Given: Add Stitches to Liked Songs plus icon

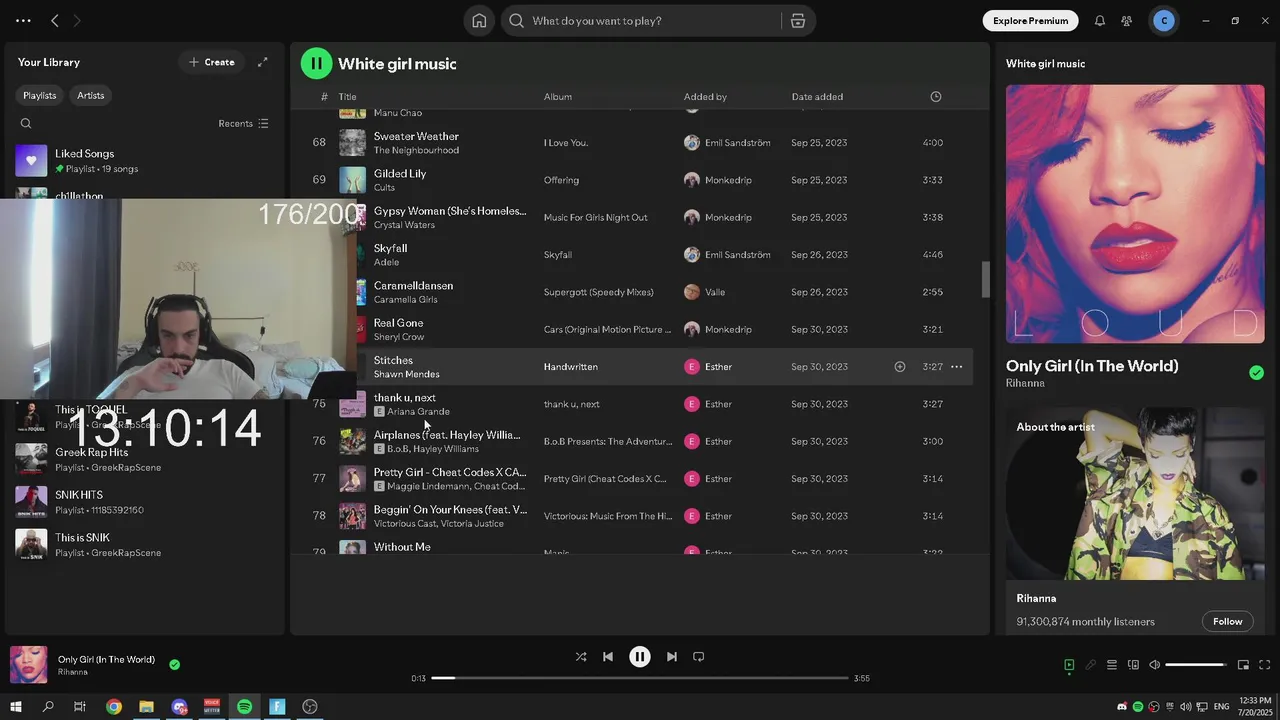Looking at the screenshot, I should point(900,367).
